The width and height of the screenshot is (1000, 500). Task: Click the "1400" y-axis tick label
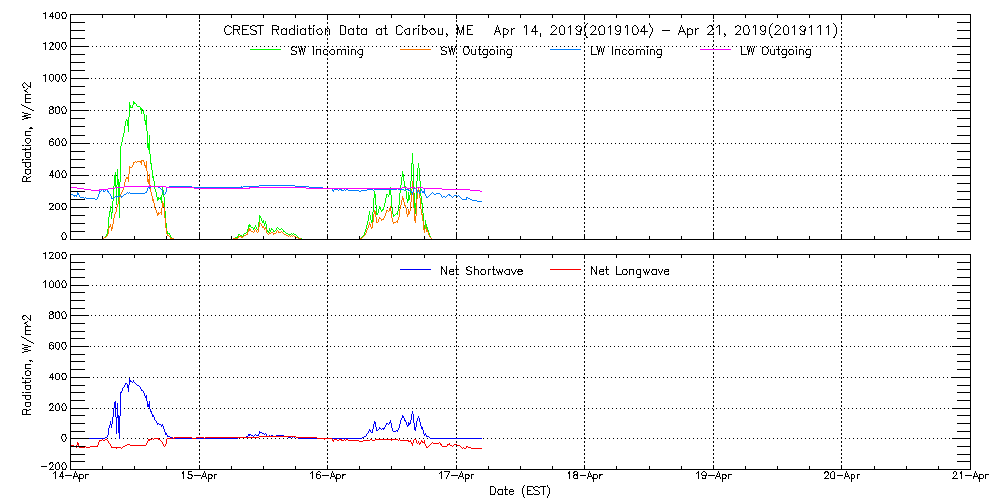pyautogui.click(x=53, y=15)
